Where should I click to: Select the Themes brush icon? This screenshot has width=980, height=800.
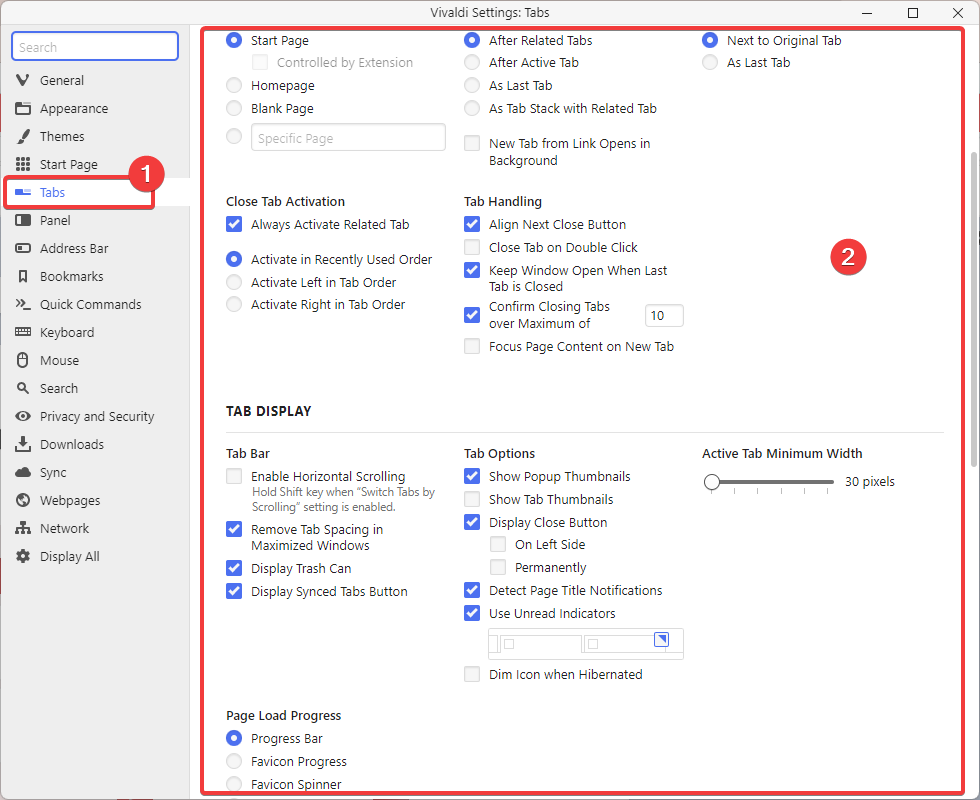point(22,136)
